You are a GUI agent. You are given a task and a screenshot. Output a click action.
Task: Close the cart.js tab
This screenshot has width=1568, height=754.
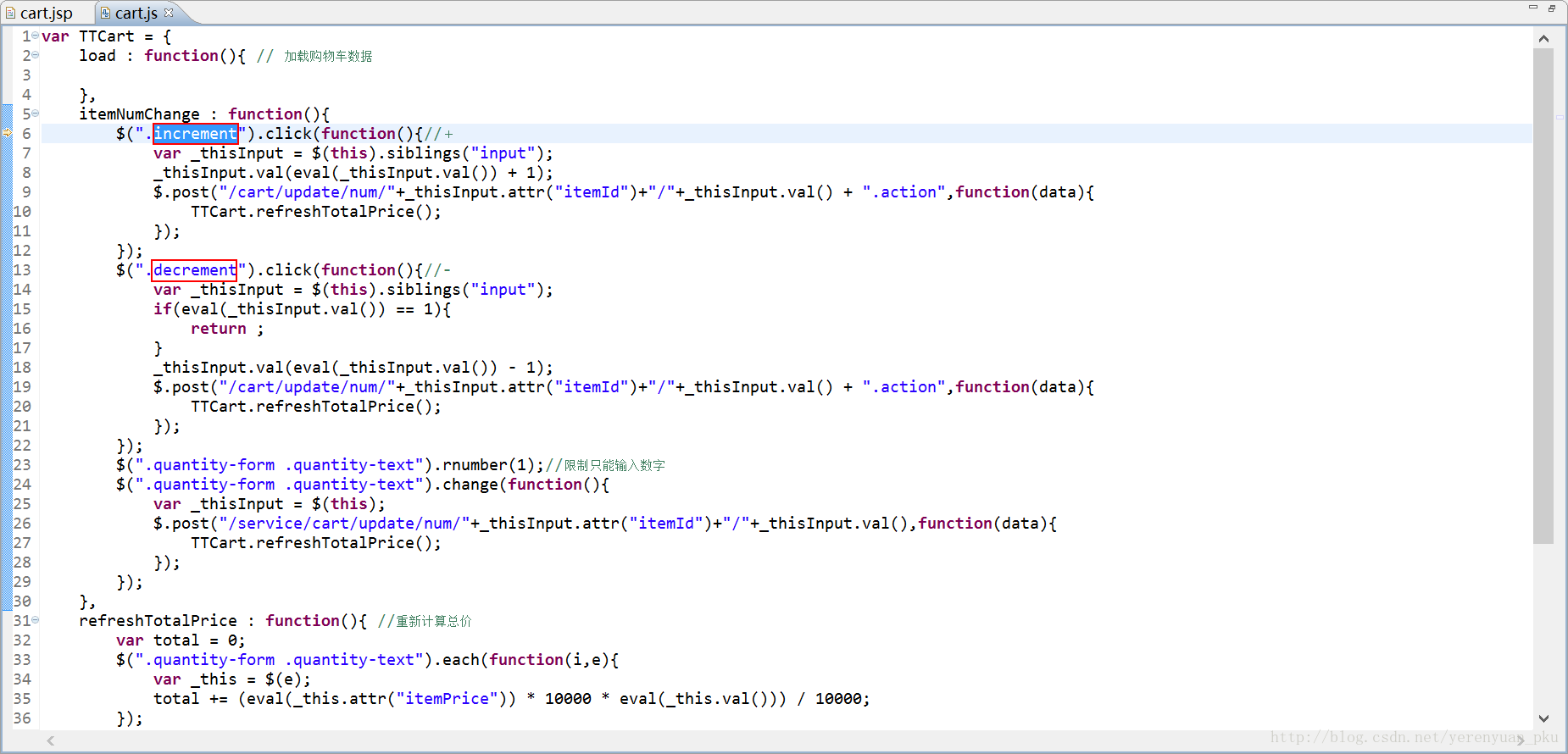(x=169, y=12)
